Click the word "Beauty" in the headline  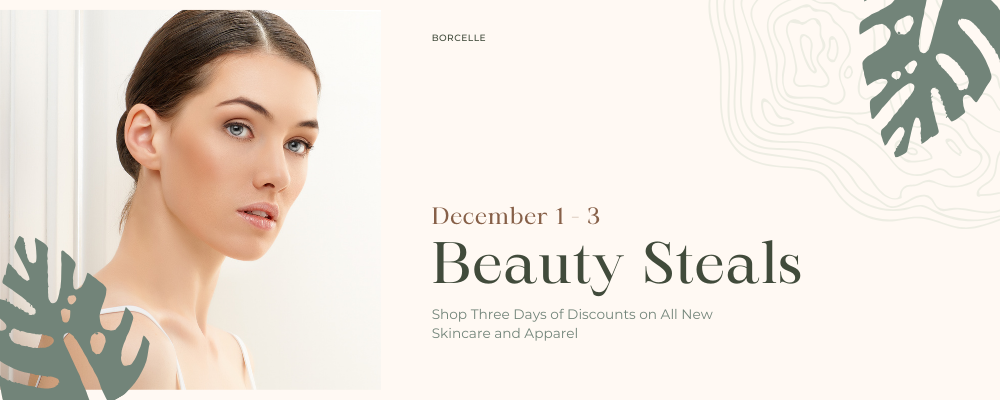pyautogui.click(x=527, y=263)
